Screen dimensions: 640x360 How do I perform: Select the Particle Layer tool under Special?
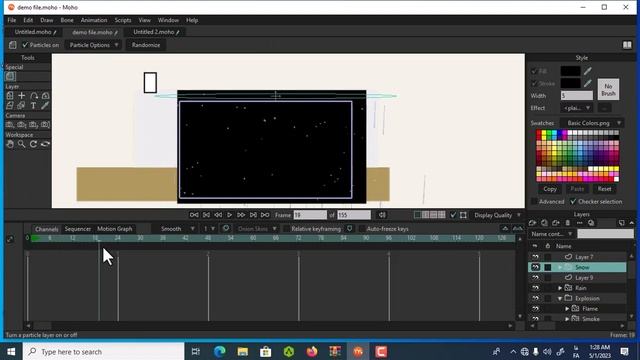(10, 76)
